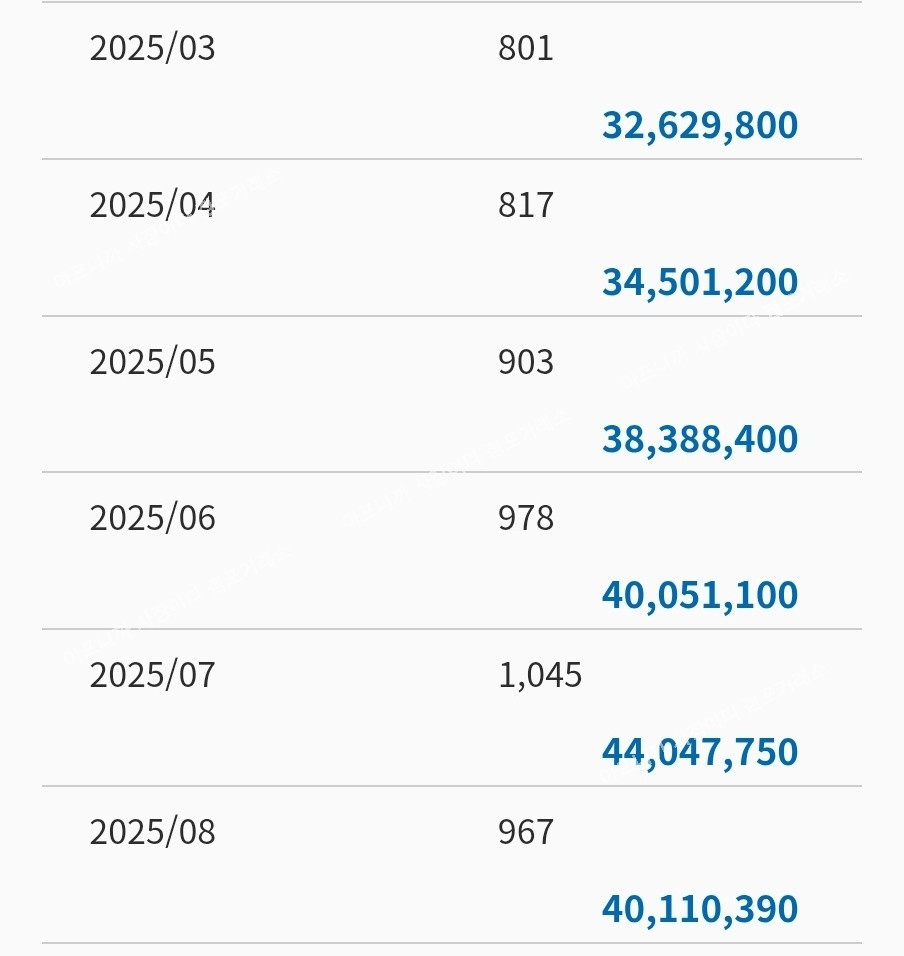Click the 2025/03 date cell
Screen dimensions: 904x956
[152, 49]
